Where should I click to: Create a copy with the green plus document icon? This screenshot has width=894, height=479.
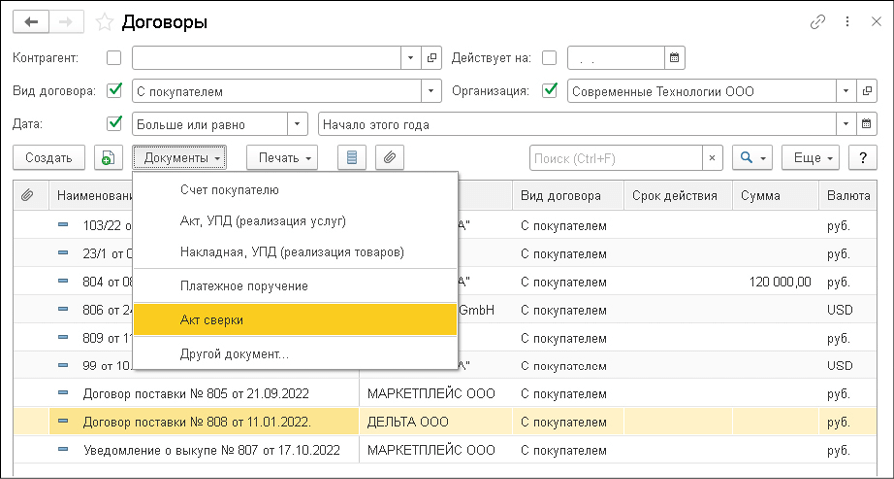pos(107,158)
